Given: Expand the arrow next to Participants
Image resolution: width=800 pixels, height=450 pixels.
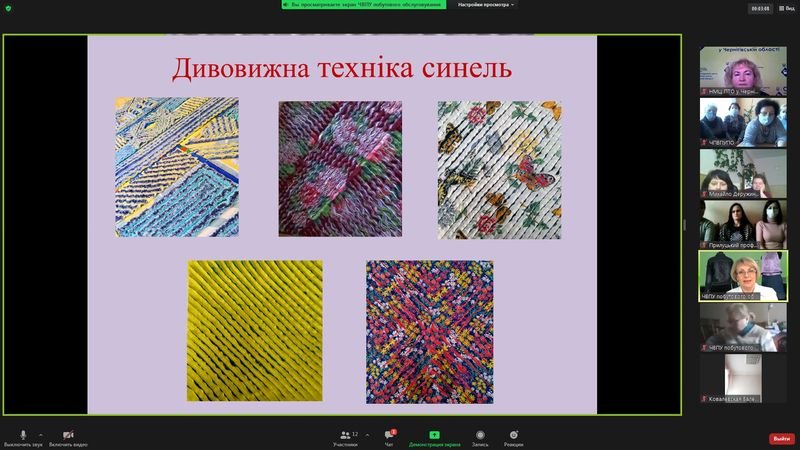Looking at the screenshot, I should click(367, 433).
